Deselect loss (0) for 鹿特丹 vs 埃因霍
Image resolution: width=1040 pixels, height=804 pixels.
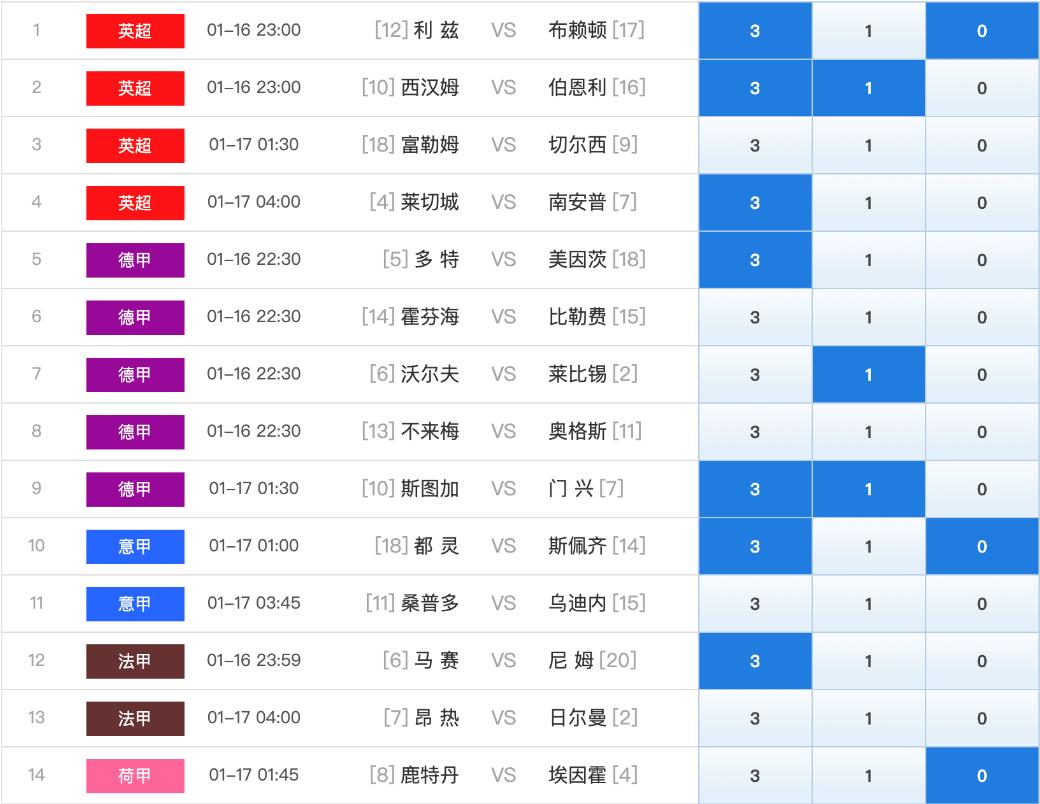tap(982, 775)
